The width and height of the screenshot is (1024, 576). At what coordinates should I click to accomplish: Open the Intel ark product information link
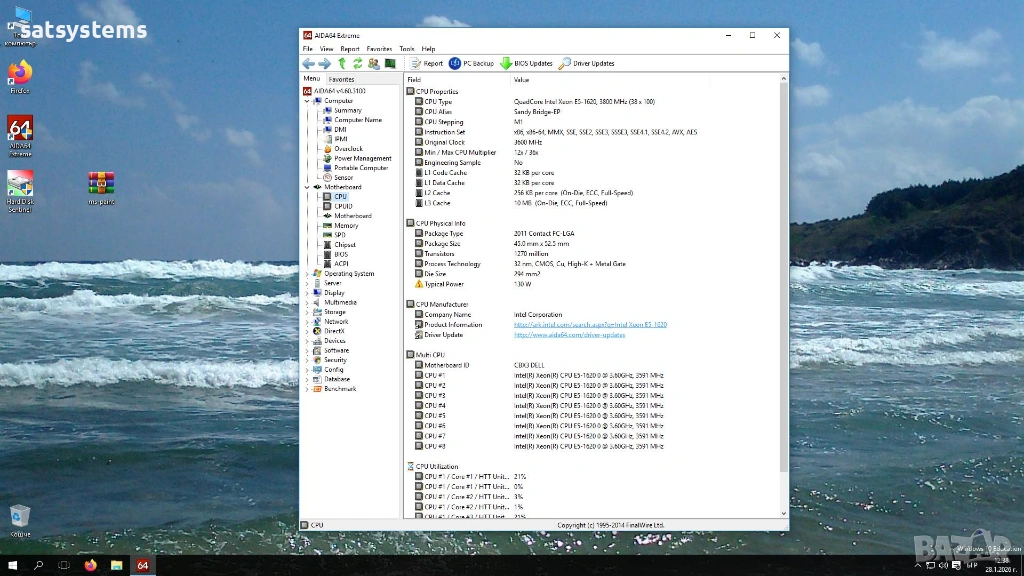(x=590, y=325)
